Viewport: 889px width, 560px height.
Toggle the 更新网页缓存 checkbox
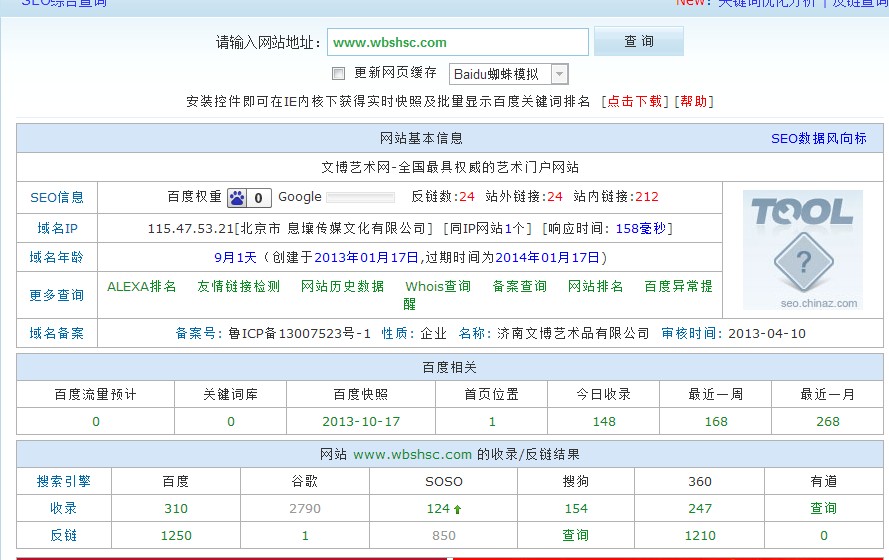[338, 74]
